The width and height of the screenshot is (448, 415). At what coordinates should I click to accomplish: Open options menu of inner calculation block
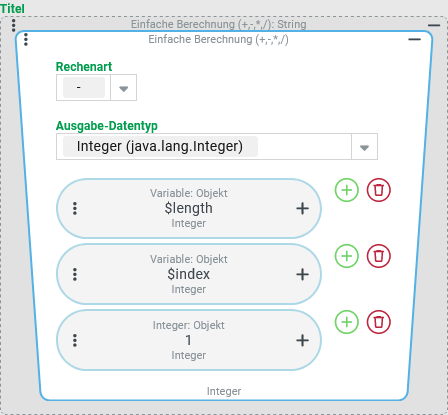pos(26,39)
